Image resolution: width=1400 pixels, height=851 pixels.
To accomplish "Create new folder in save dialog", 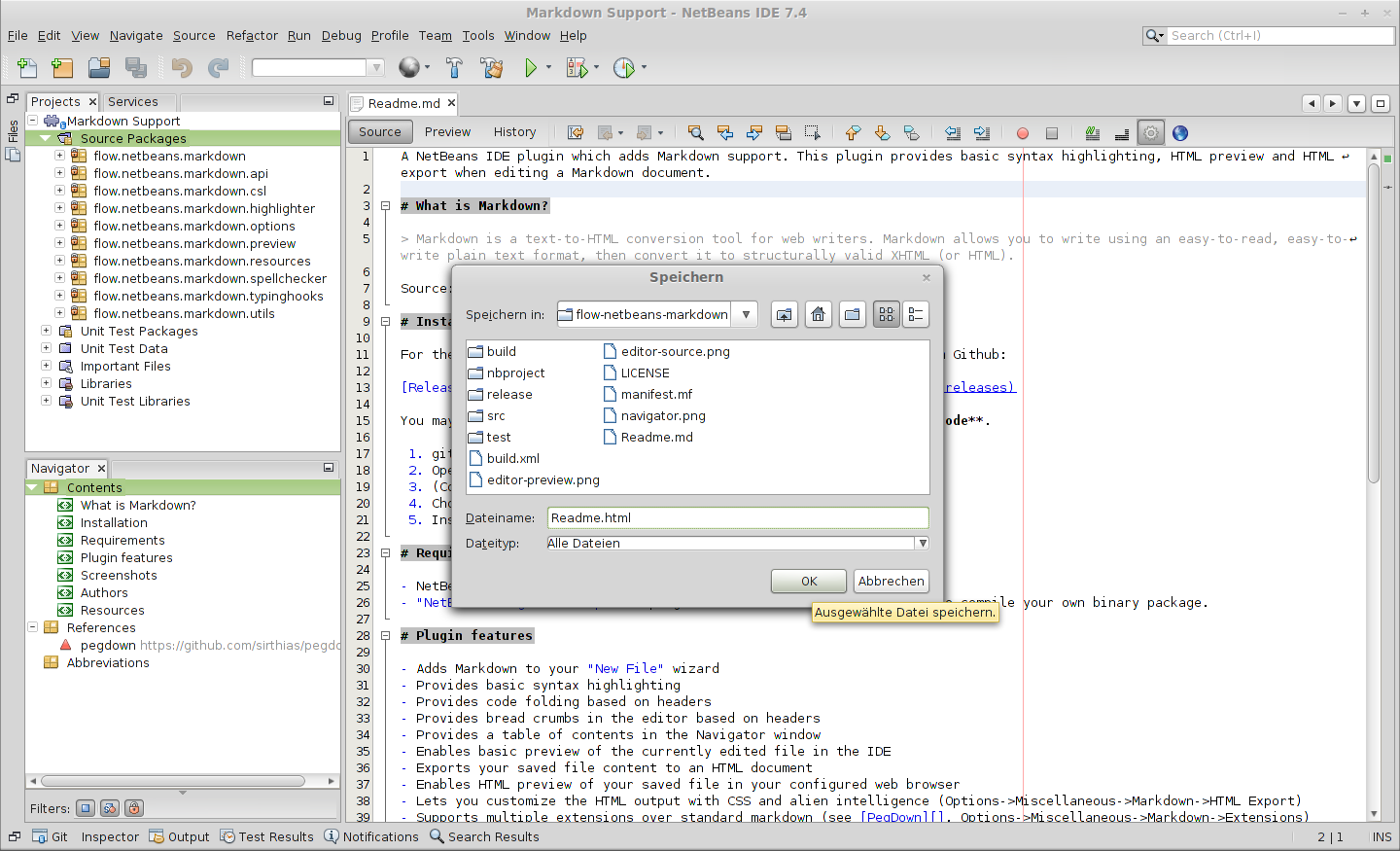I will tap(853, 314).
